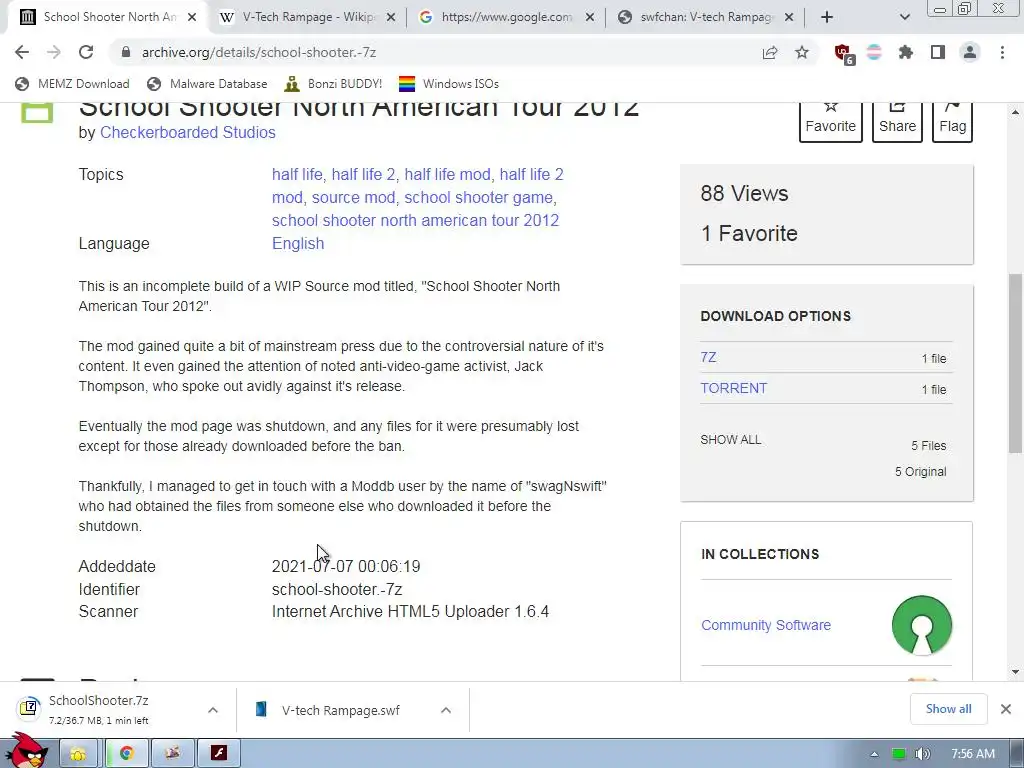Close the google.com tab

point(590,18)
